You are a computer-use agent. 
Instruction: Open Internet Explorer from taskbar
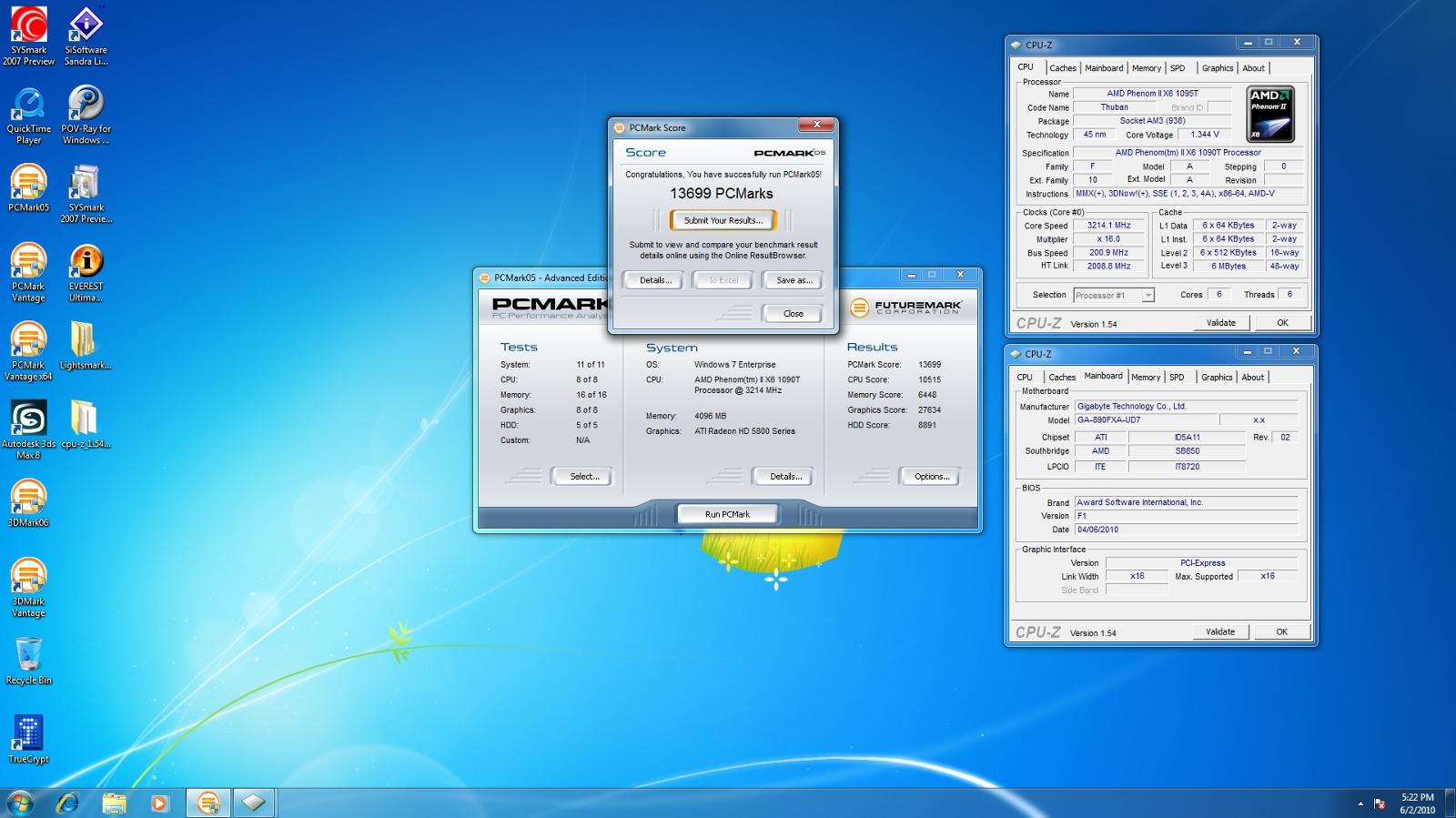click(68, 803)
